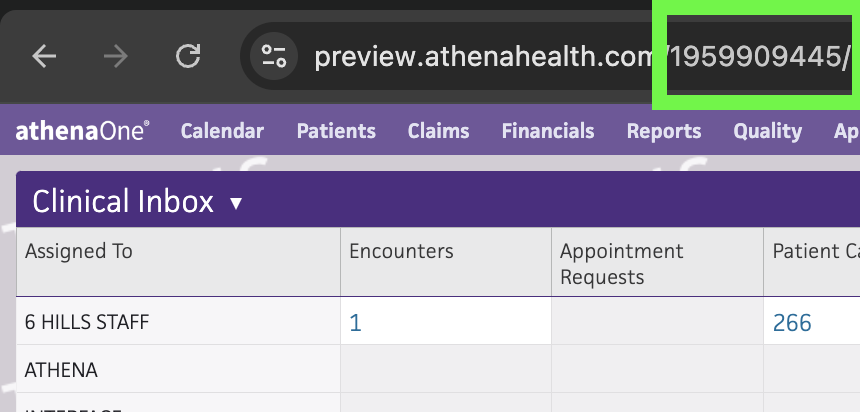Click the athenaOne logo
Screen dimensions: 860x412
click(x=82, y=131)
